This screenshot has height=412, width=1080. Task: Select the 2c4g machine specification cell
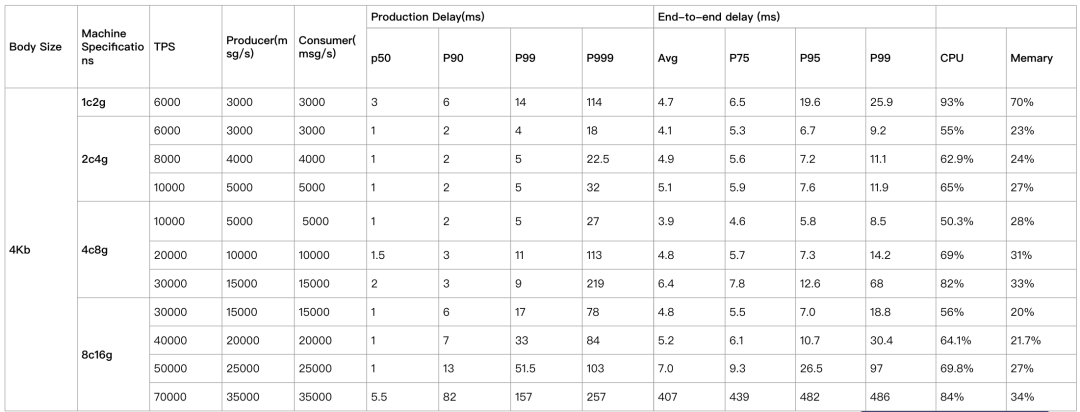tap(113, 159)
